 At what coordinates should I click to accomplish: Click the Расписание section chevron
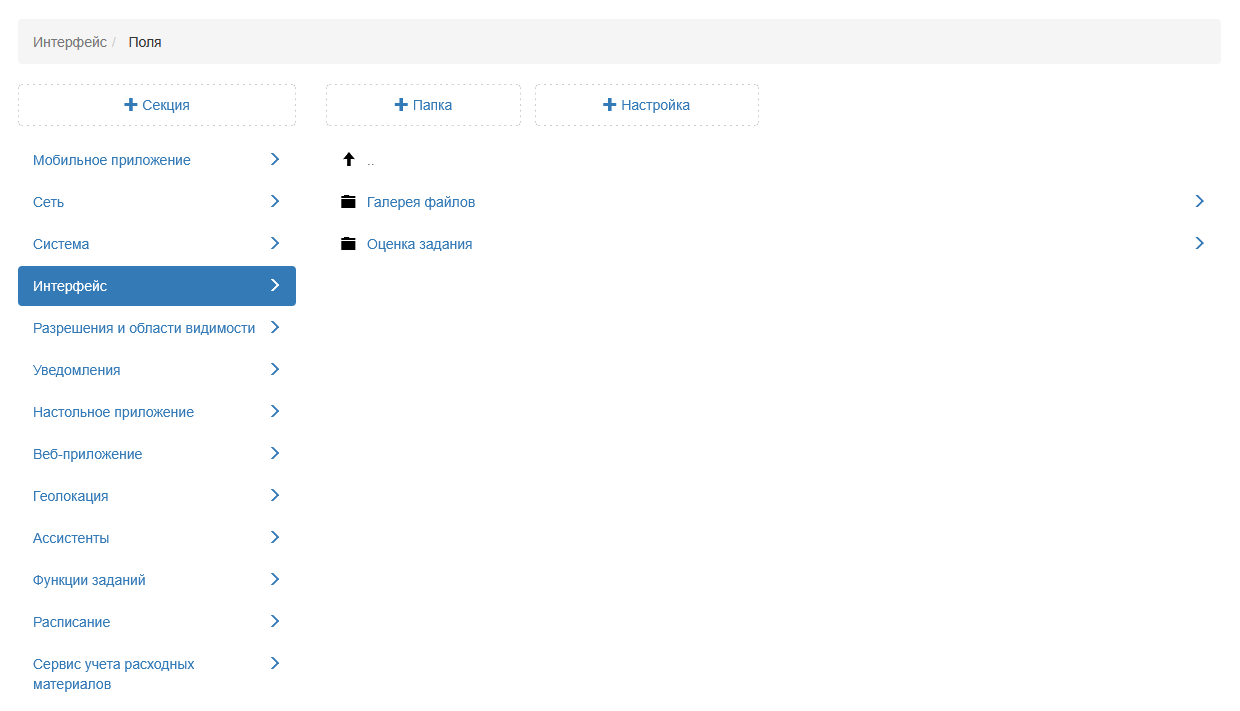[275, 622]
